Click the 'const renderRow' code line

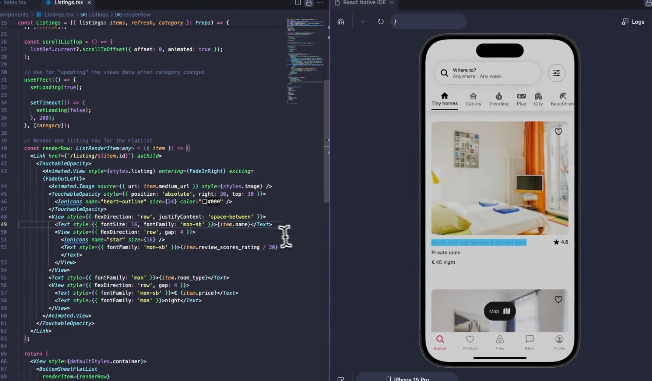pyautogui.click(x=107, y=148)
